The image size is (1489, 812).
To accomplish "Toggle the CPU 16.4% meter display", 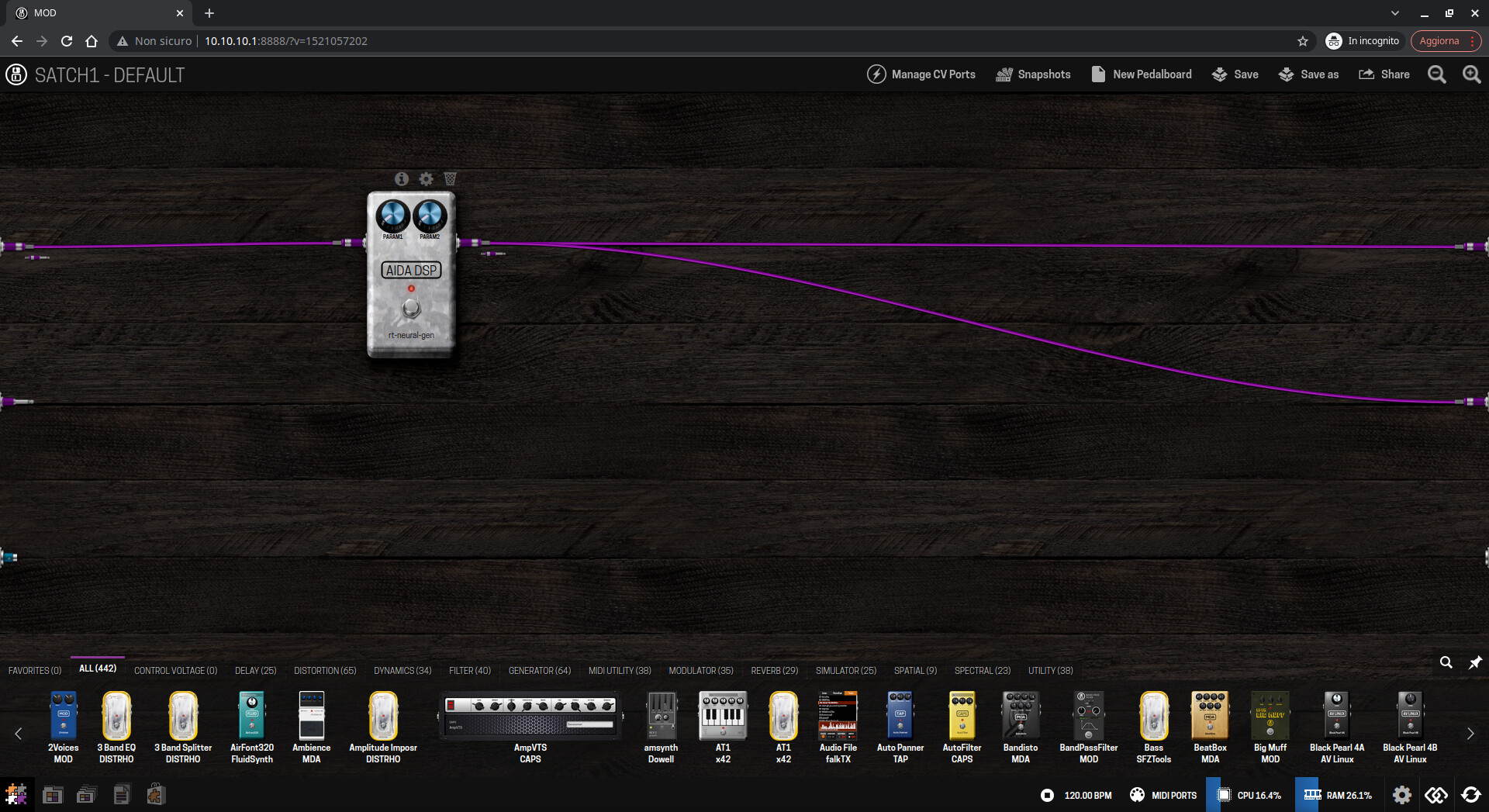I will 1249,795.
